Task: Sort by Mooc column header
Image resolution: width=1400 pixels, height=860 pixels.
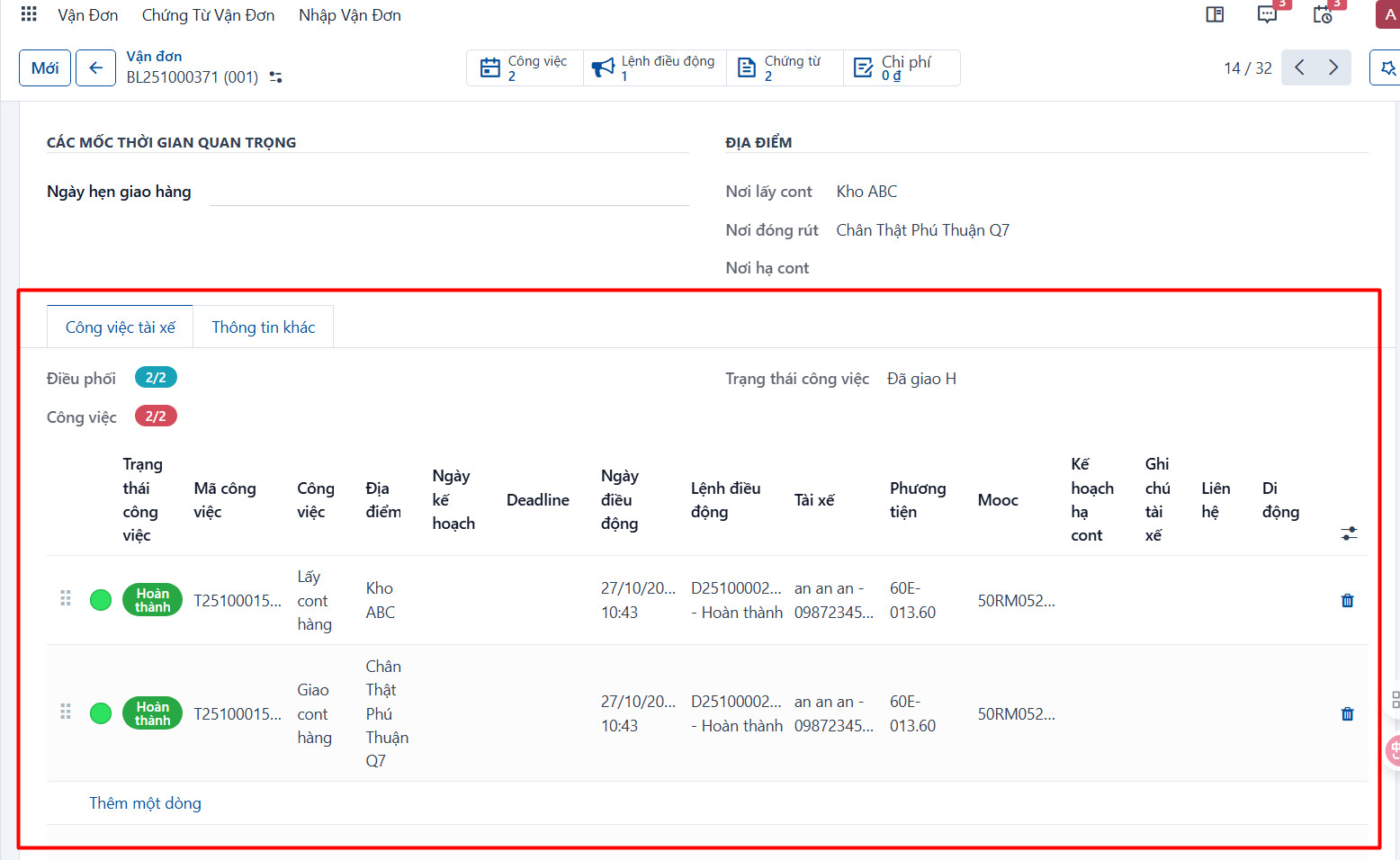Action: 998,500
